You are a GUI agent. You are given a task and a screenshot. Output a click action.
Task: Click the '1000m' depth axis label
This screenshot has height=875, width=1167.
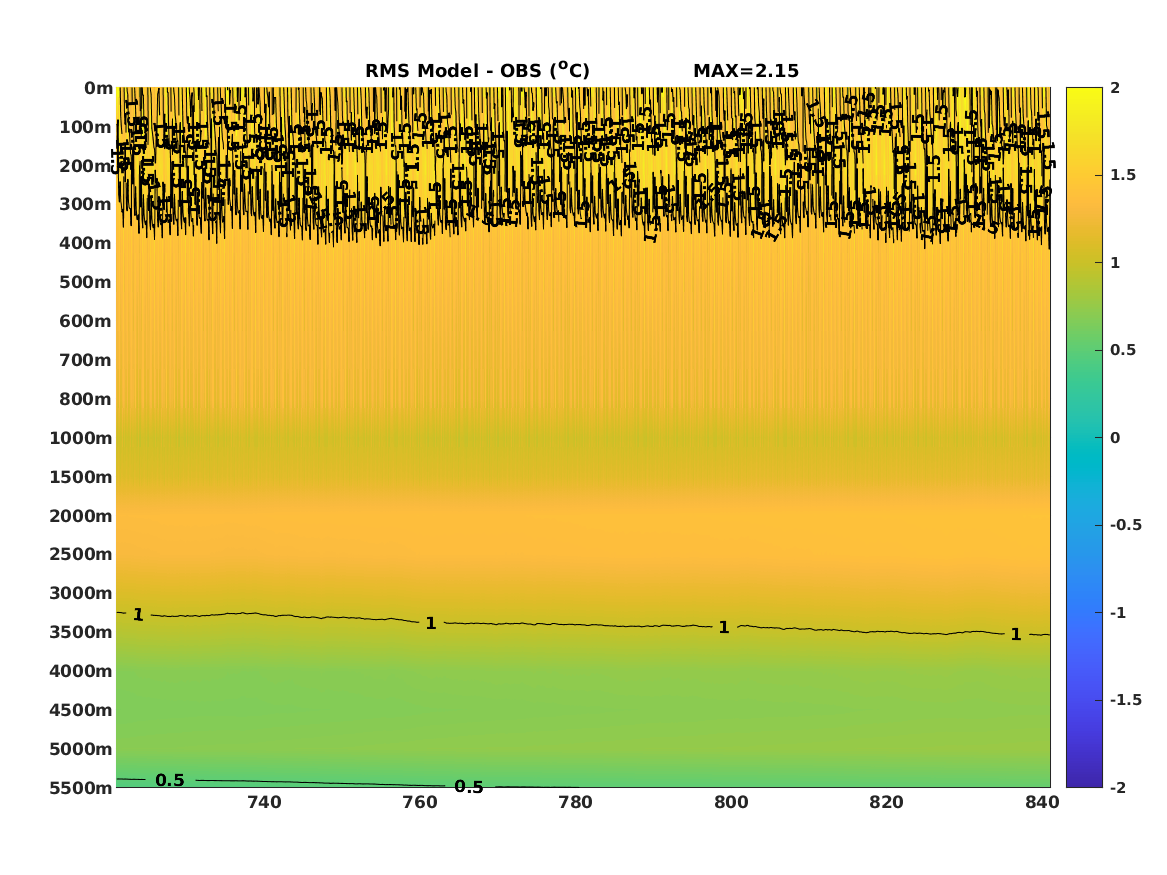pyautogui.click(x=81, y=438)
